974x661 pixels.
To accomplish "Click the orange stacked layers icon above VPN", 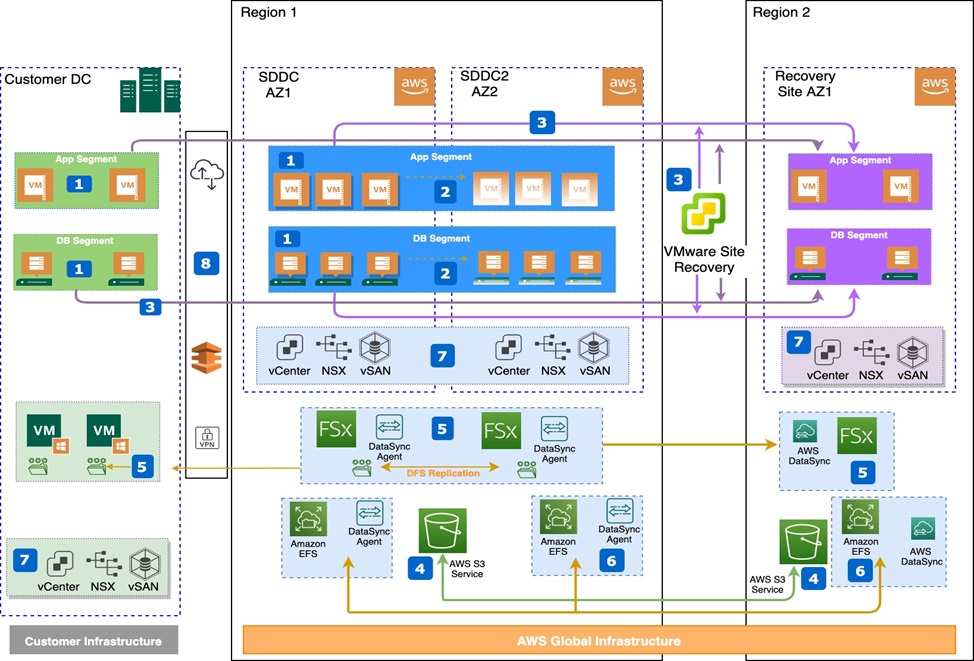I will coord(207,357).
